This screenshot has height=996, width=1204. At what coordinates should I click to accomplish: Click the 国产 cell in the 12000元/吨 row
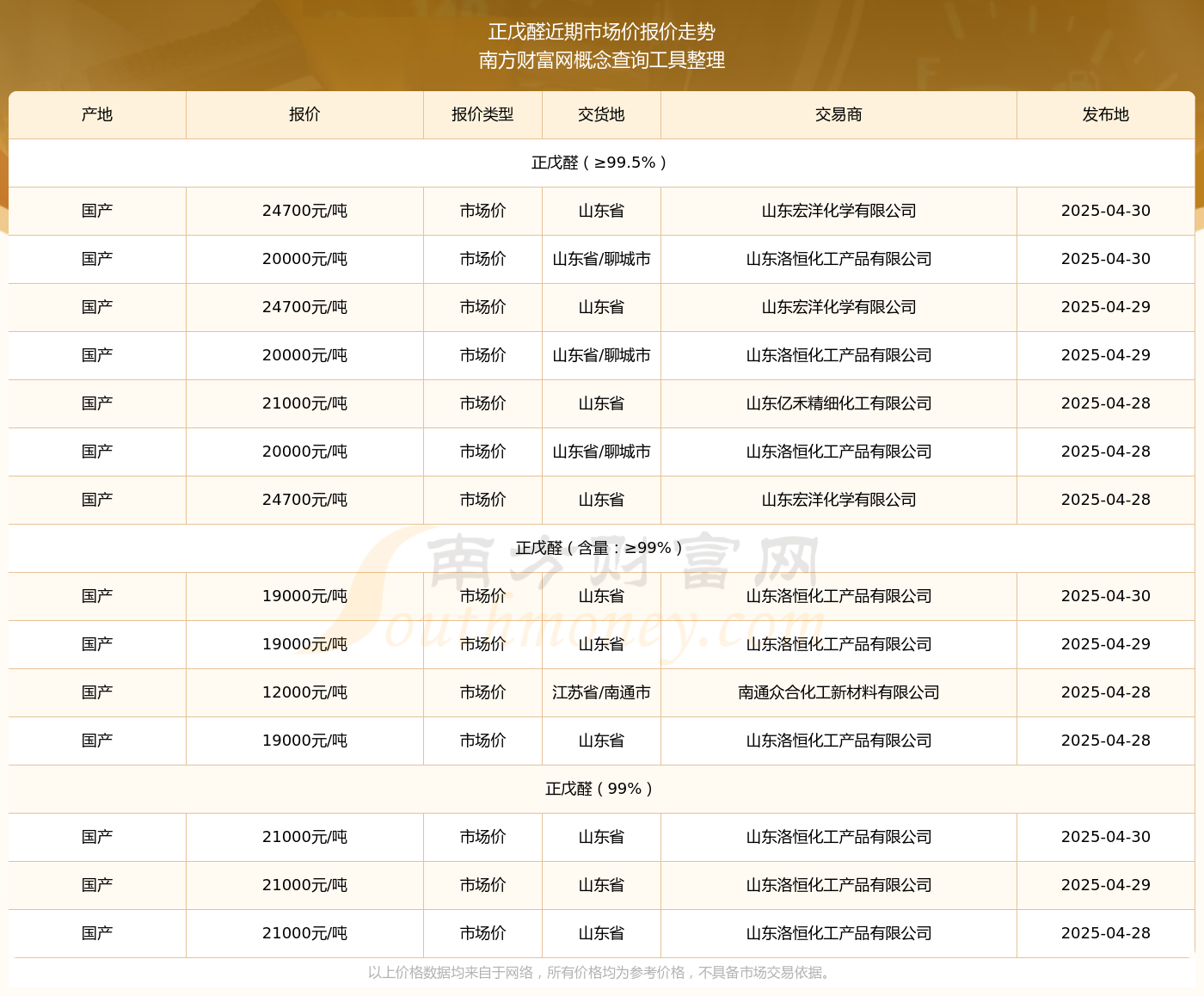(97, 692)
